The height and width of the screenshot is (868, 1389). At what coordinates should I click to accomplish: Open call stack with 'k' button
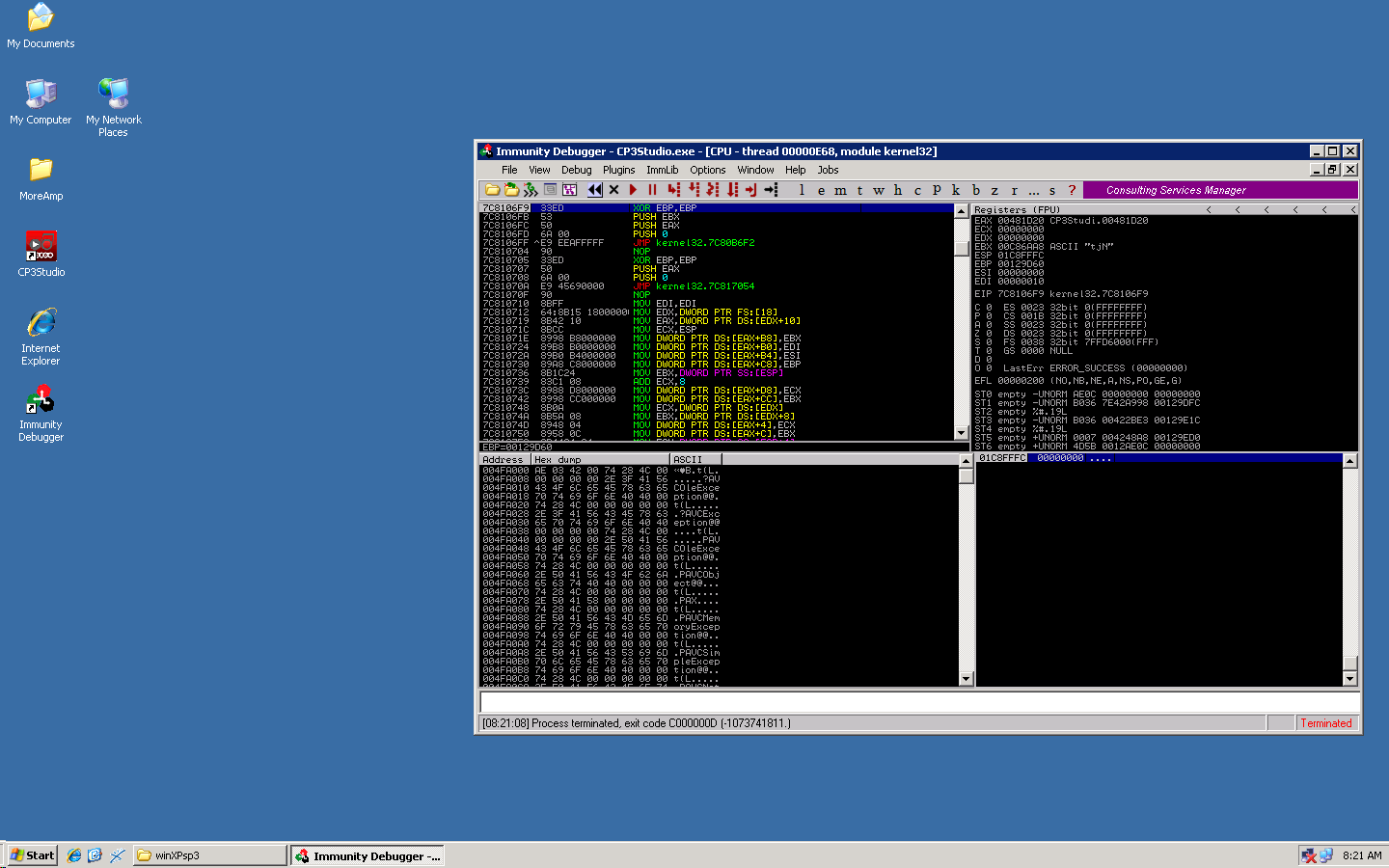coord(955,190)
